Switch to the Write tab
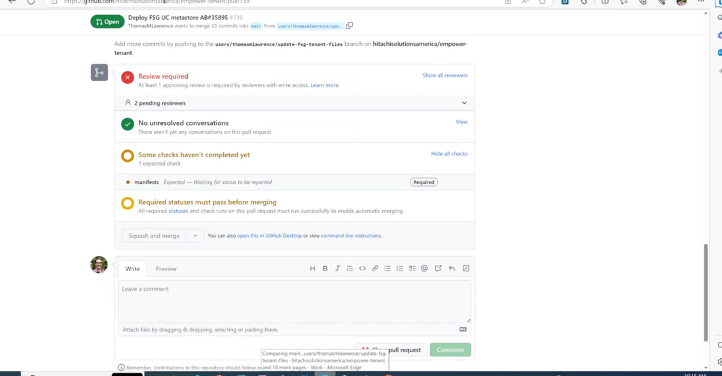This screenshot has height=376, width=722. point(133,269)
